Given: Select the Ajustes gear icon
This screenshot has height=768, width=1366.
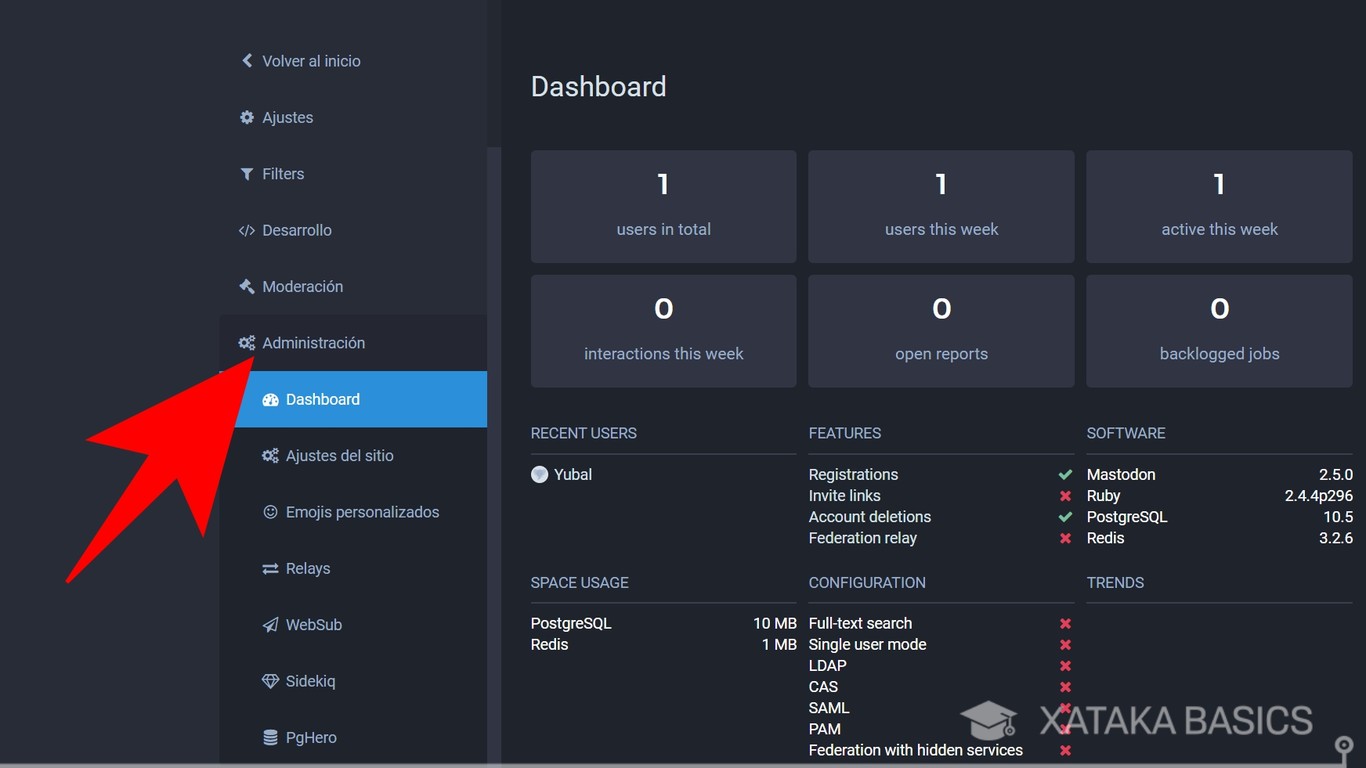Looking at the screenshot, I should point(246,117).
